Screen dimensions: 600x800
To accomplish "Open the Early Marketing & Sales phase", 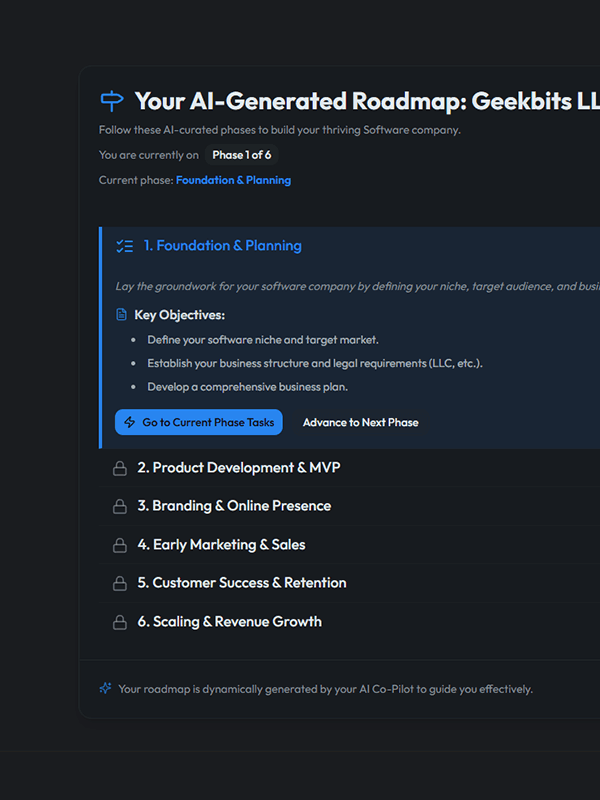I will (230, 544).
